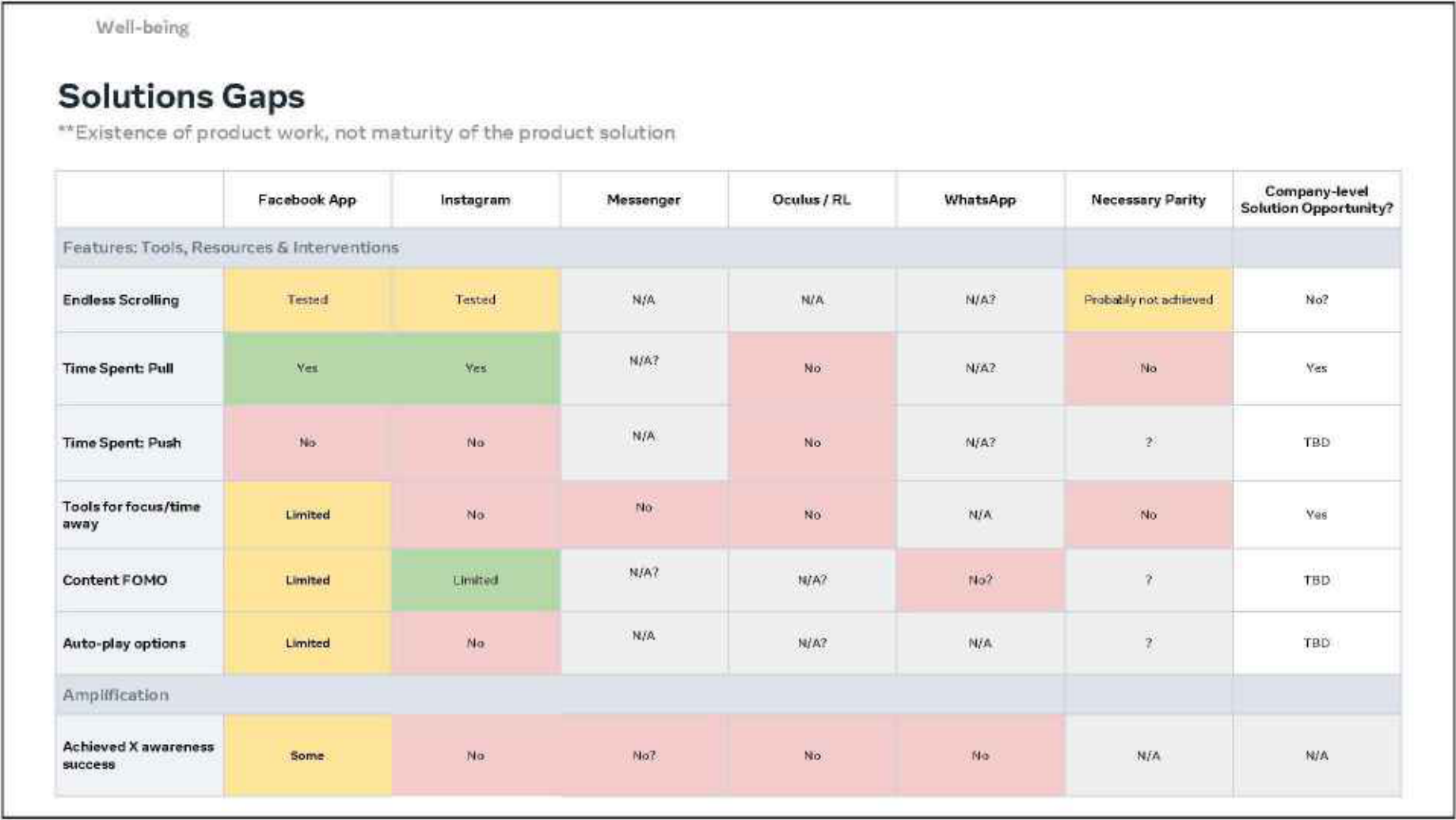Click "Tested" under Facebook App for Endless Scrolling

tap(307, 300)
